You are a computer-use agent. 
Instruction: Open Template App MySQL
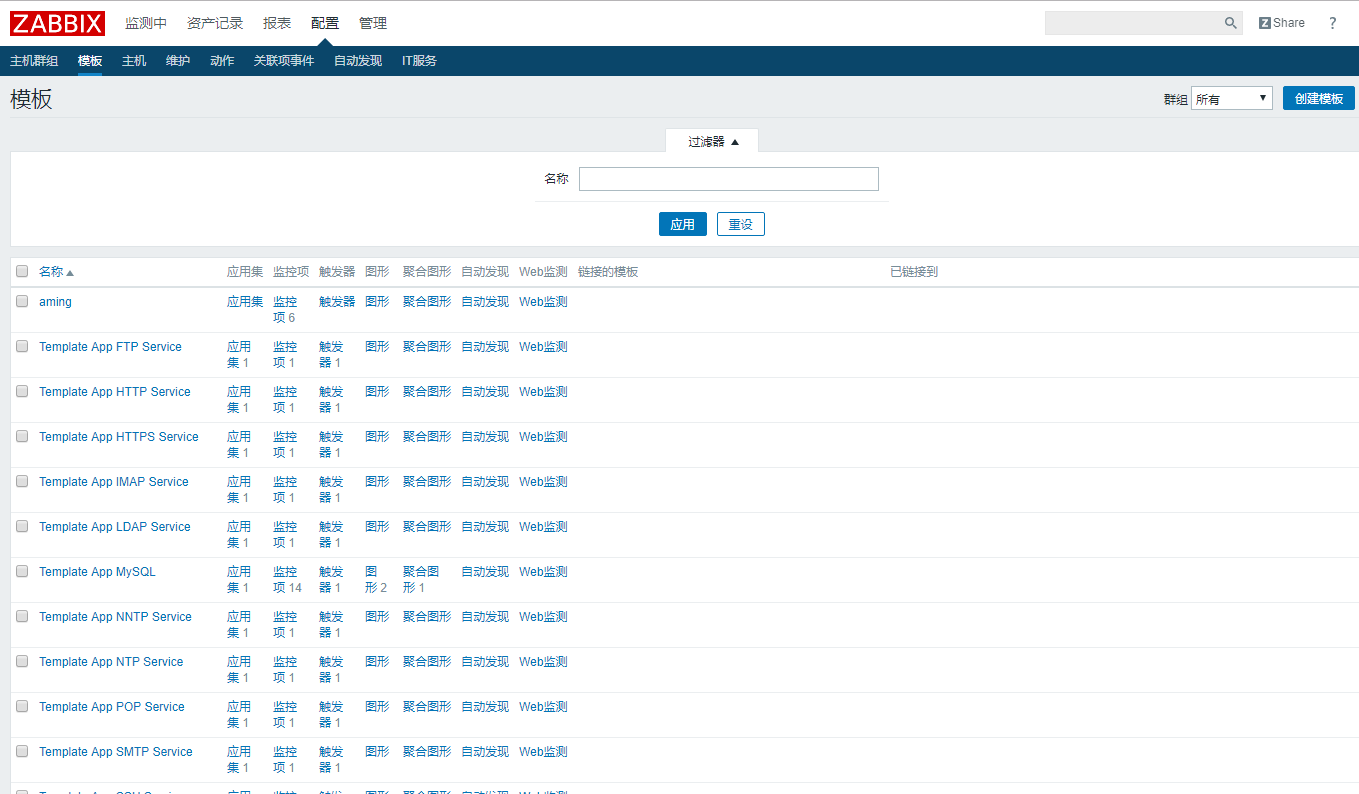[97, 572]
